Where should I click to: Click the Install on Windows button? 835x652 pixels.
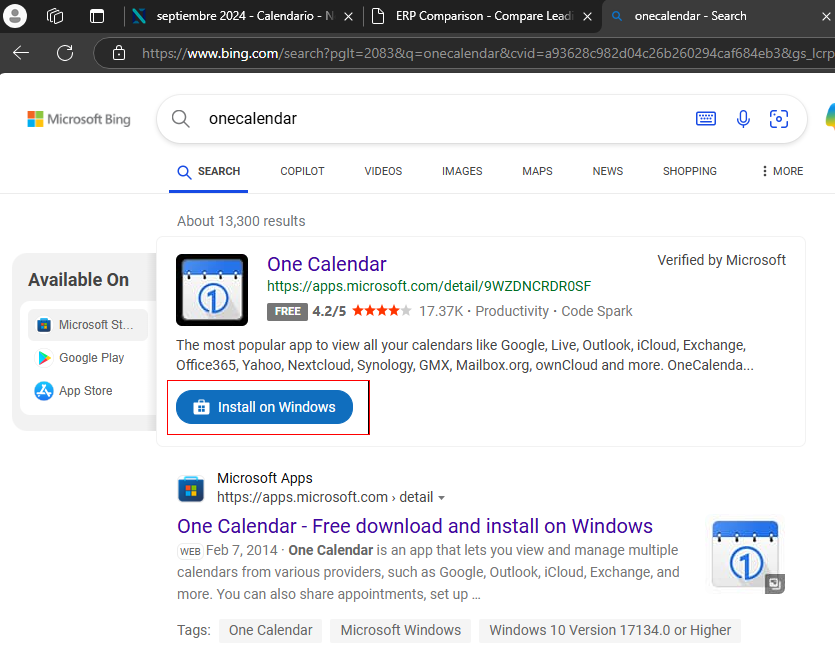pyautogui.click(x=264, y=407)
